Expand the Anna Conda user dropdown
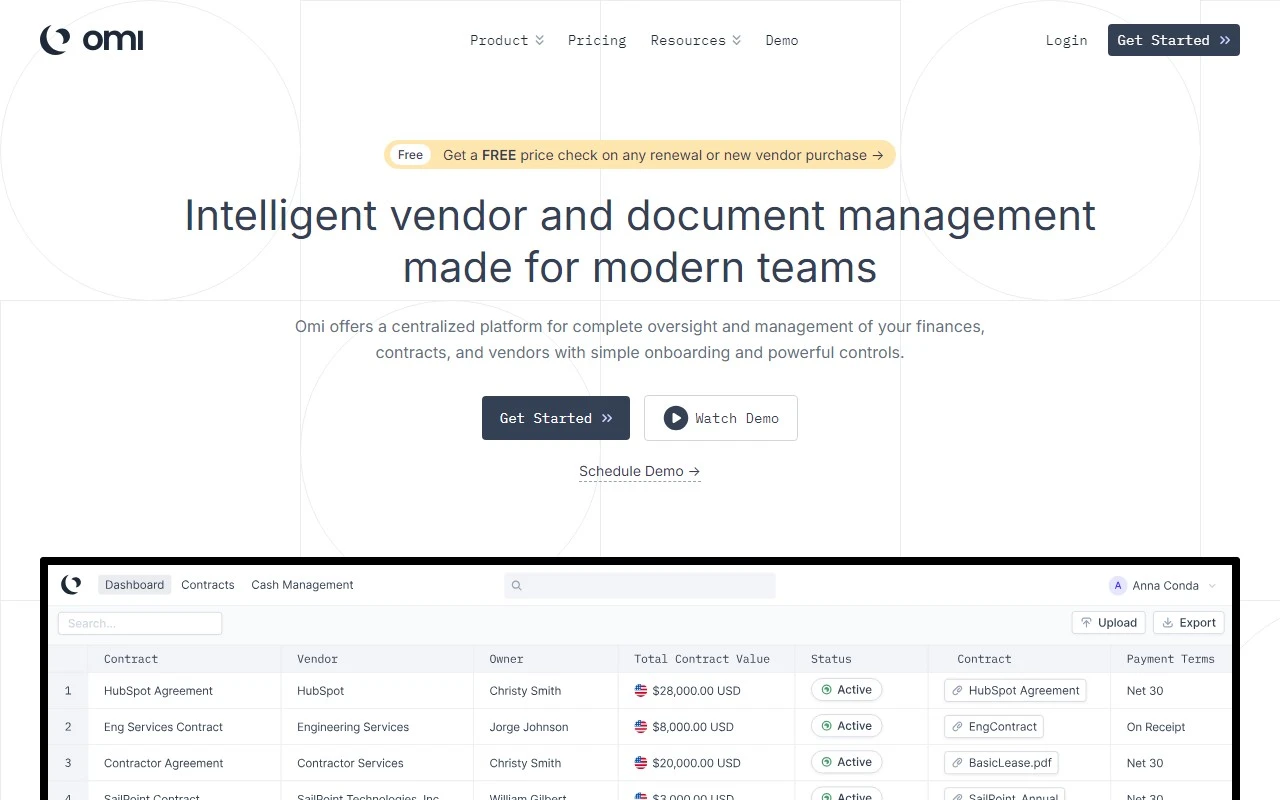 (1212, 586)
